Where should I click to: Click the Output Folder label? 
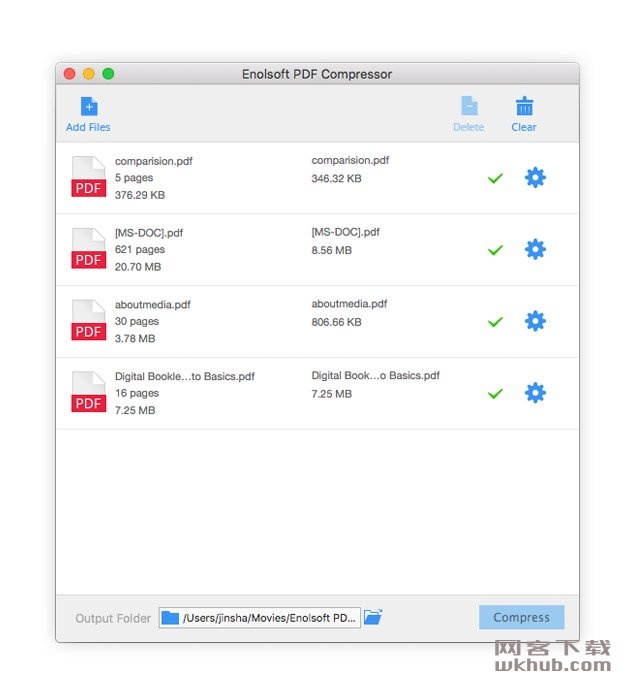click(x=113, y=618)
